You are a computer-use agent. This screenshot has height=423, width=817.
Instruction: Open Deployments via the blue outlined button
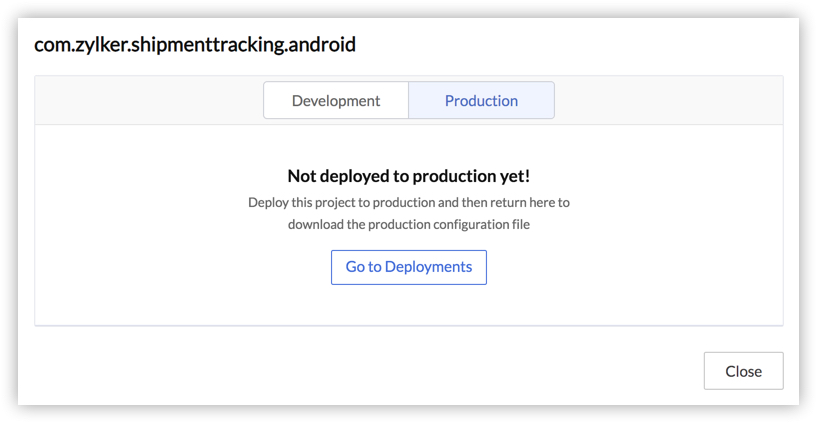point(408,267)
